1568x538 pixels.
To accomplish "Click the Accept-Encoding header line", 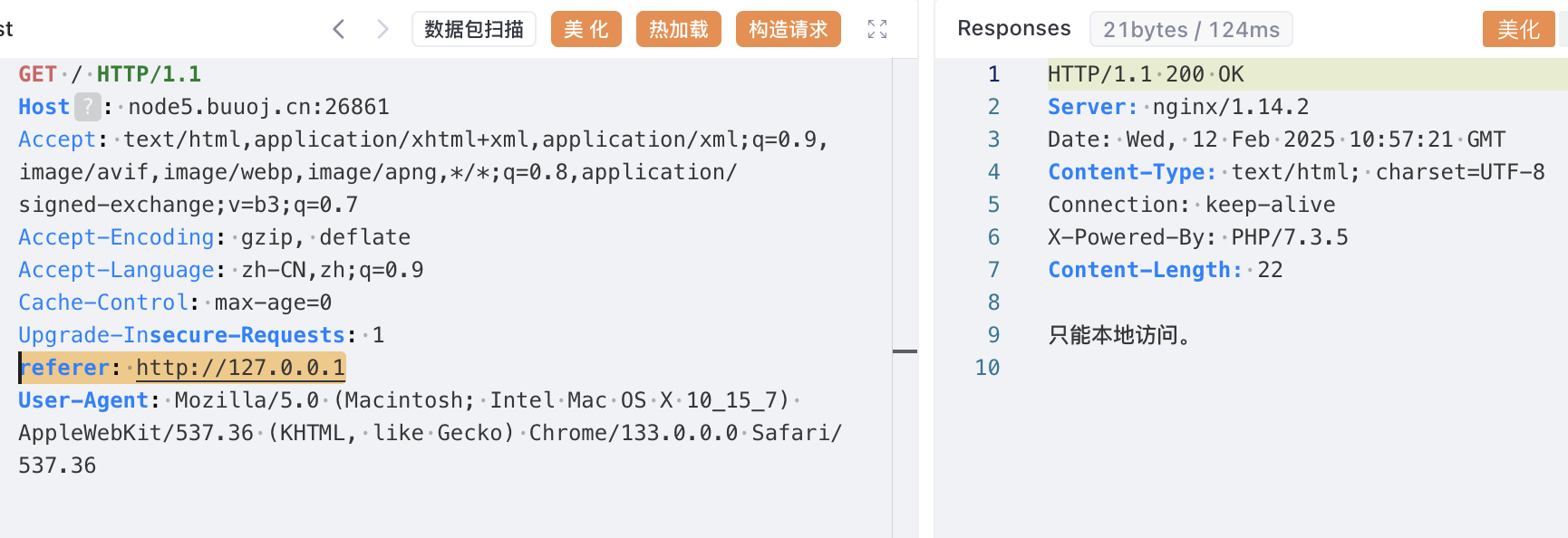I will click(x=214, y=237).
